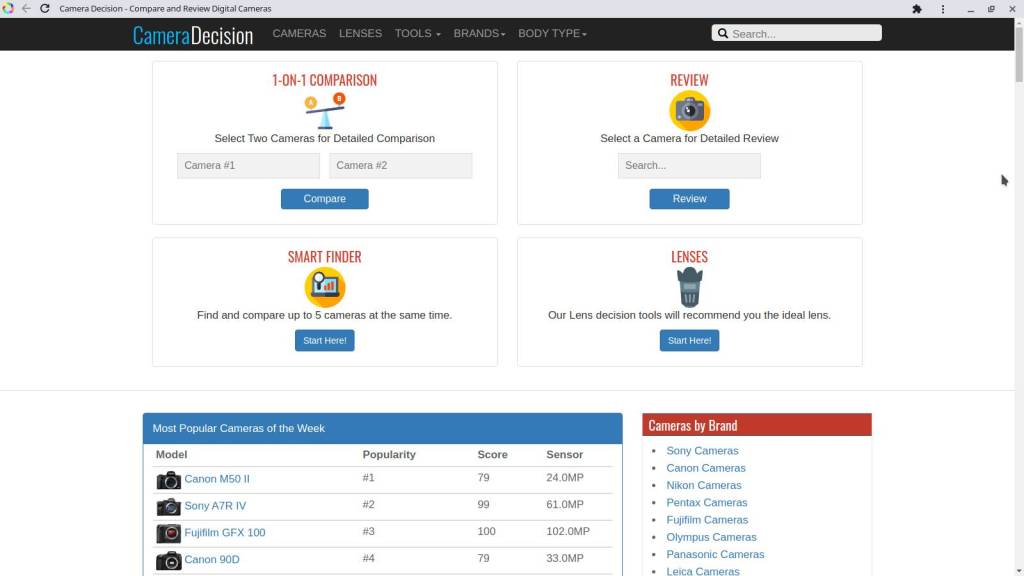Click the Review button
Viewport: 1024px width, 576px height.
click(x=689, y=199)
